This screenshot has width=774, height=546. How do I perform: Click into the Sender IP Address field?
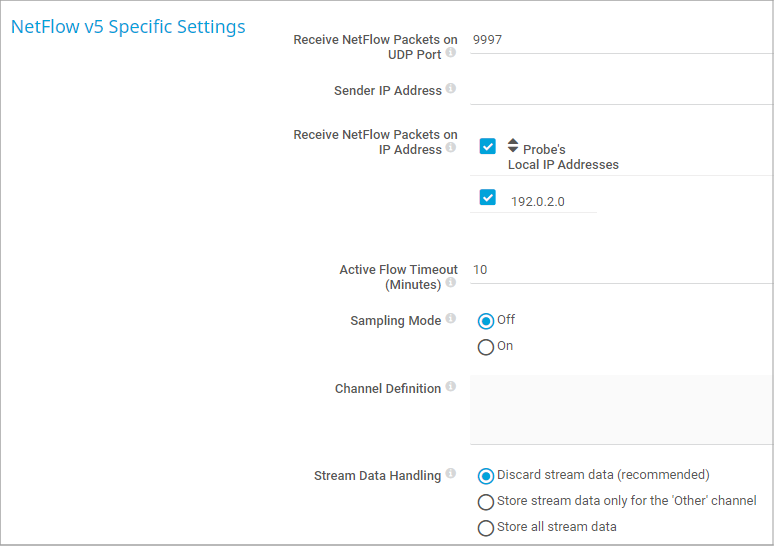coord(620,90)
